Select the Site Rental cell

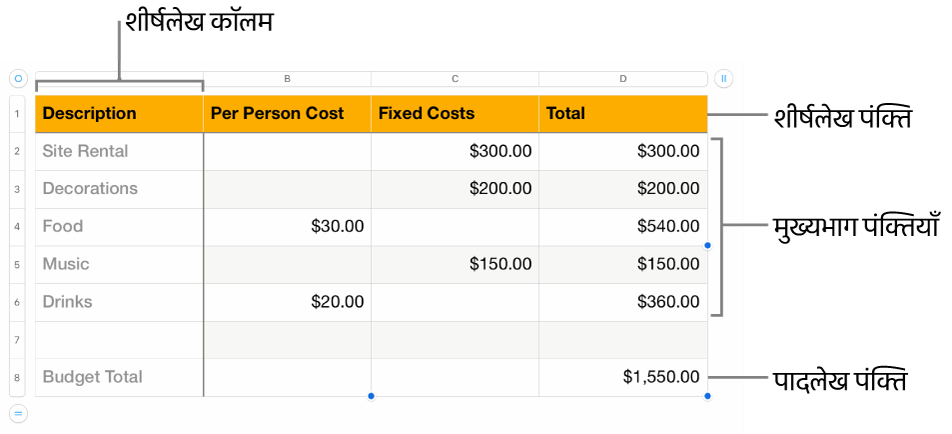[119, 152]
